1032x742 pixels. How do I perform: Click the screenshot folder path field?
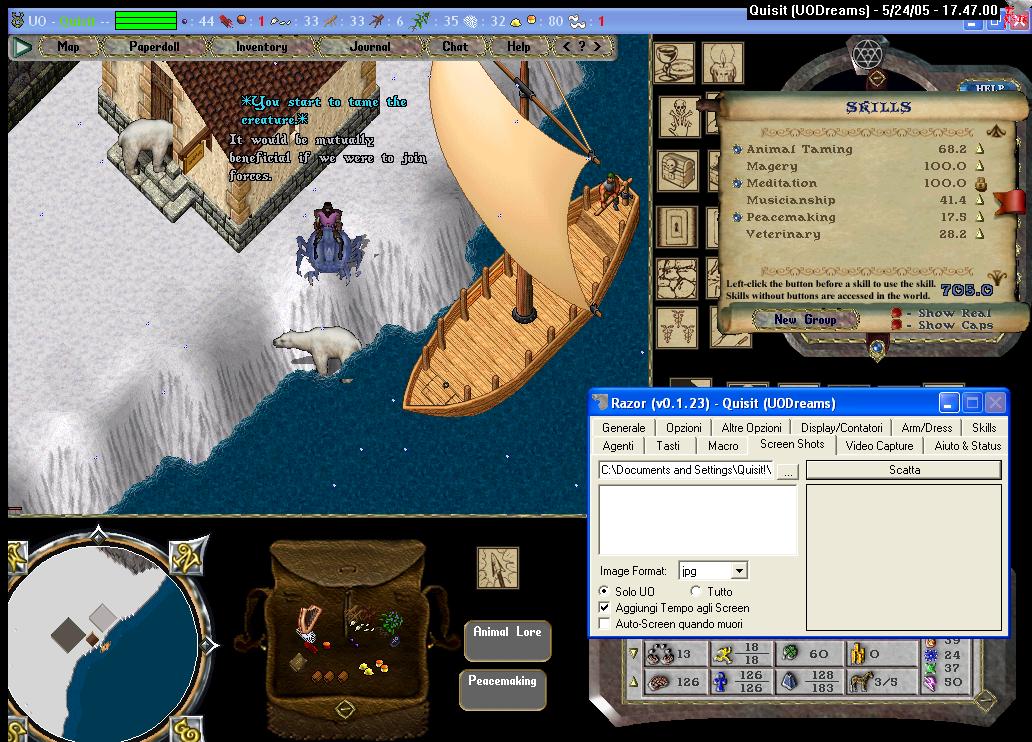(686, 470)
